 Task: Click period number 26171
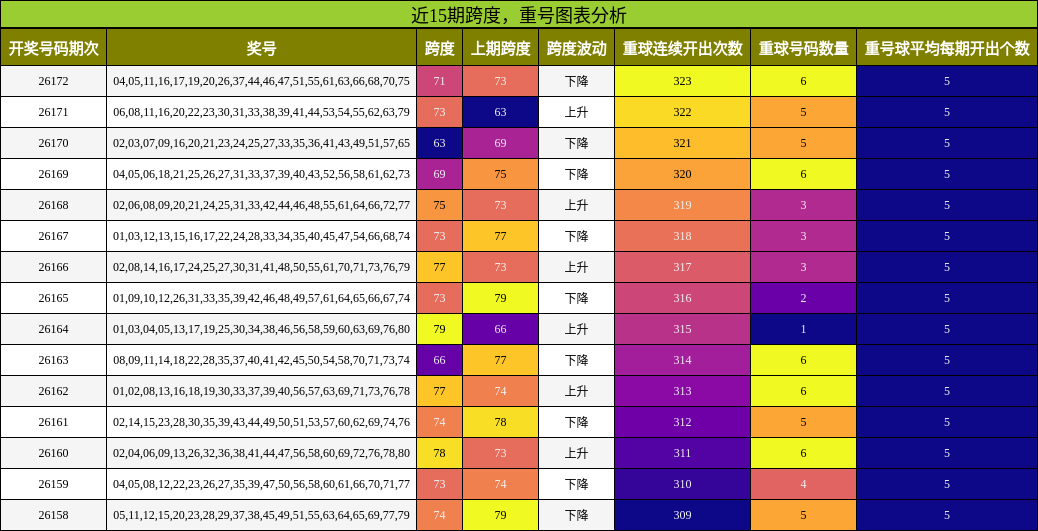click(54, 113)
